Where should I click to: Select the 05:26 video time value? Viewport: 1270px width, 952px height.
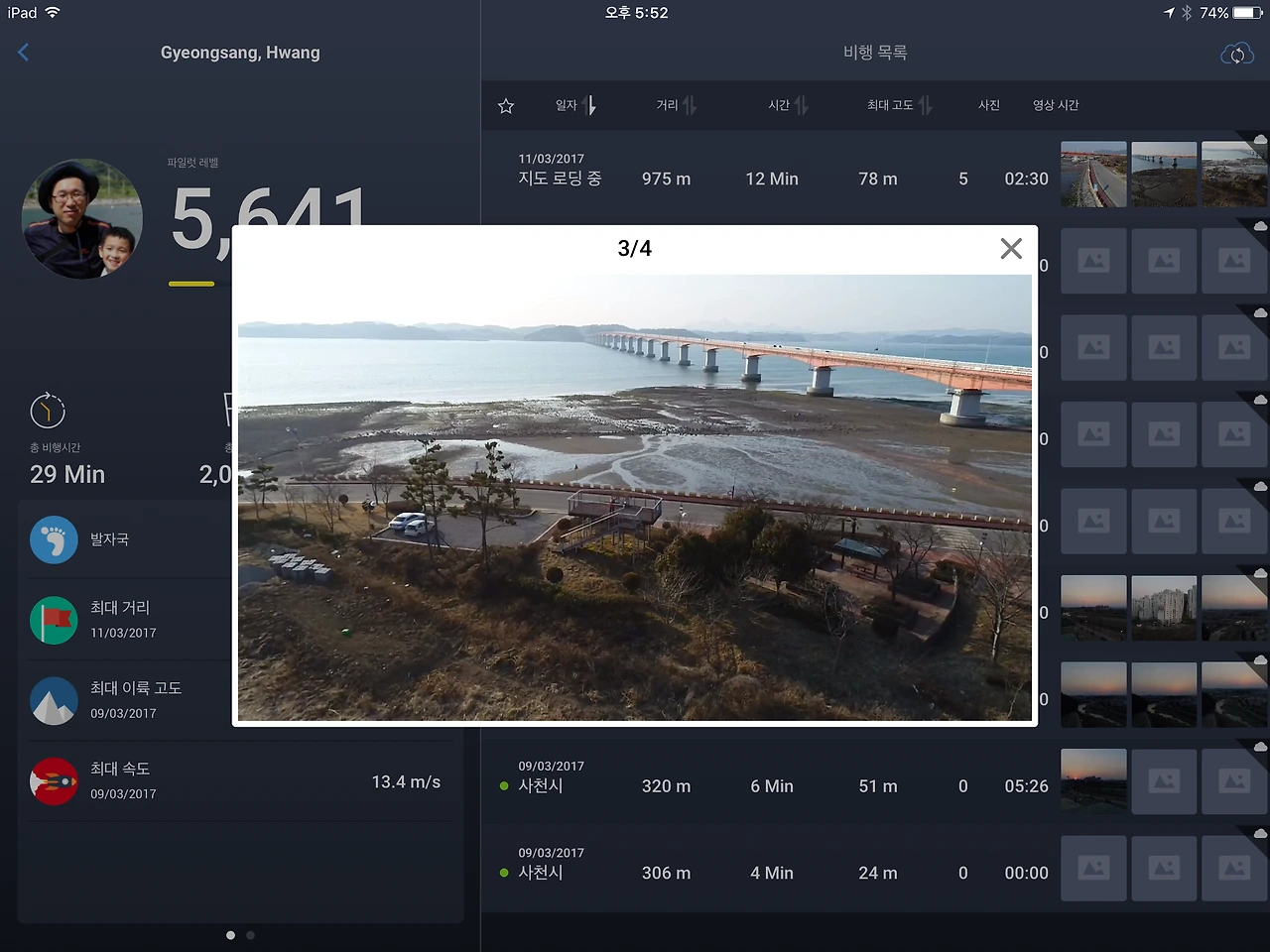coord(1026,786)
